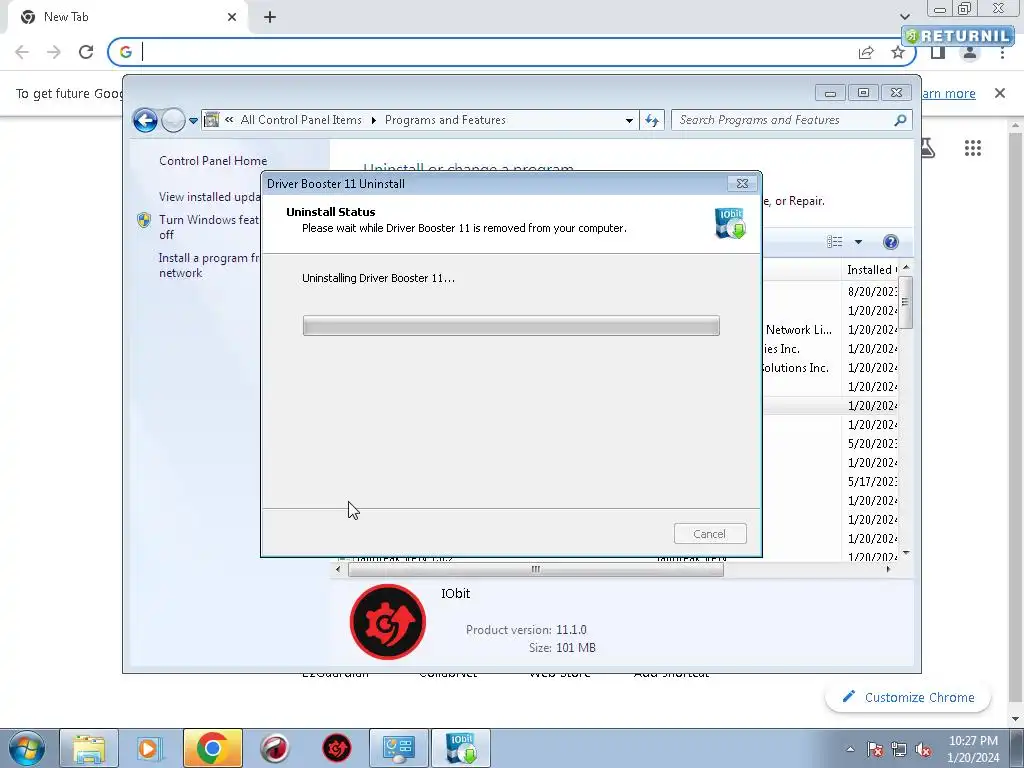Switch to Control Panel taskbar button
The height and width of the screenshot is (768, 1024).
pos(399,748)
